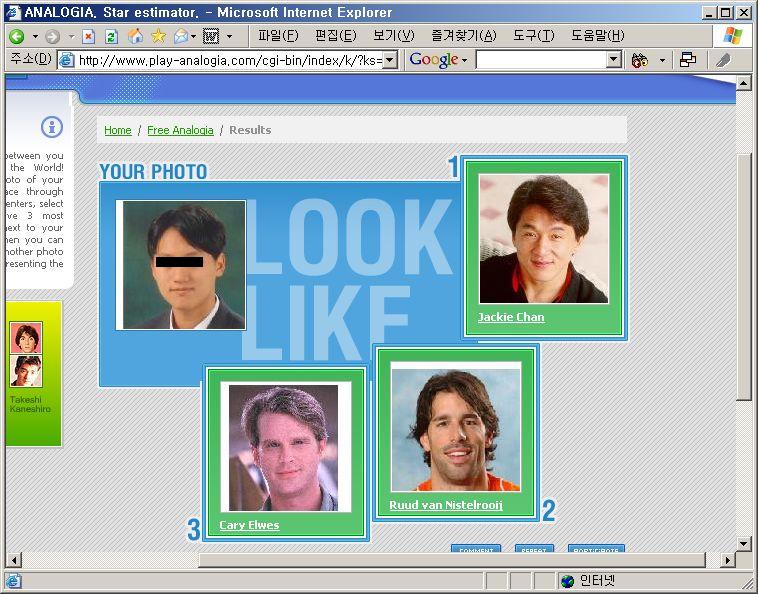Click the Results breadcrumb text

coord(250,130)
